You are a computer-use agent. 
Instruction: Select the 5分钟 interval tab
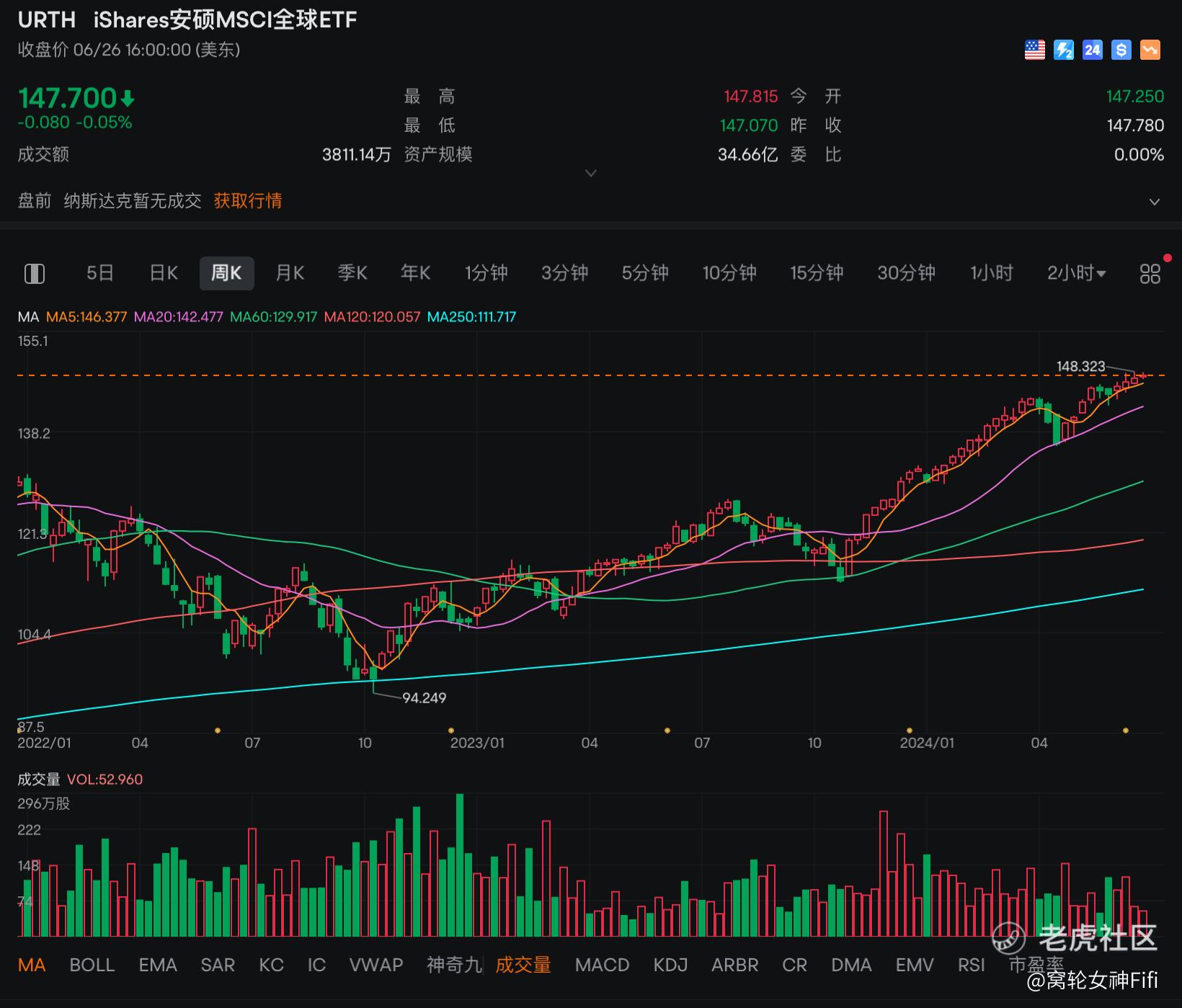[645, 273]
